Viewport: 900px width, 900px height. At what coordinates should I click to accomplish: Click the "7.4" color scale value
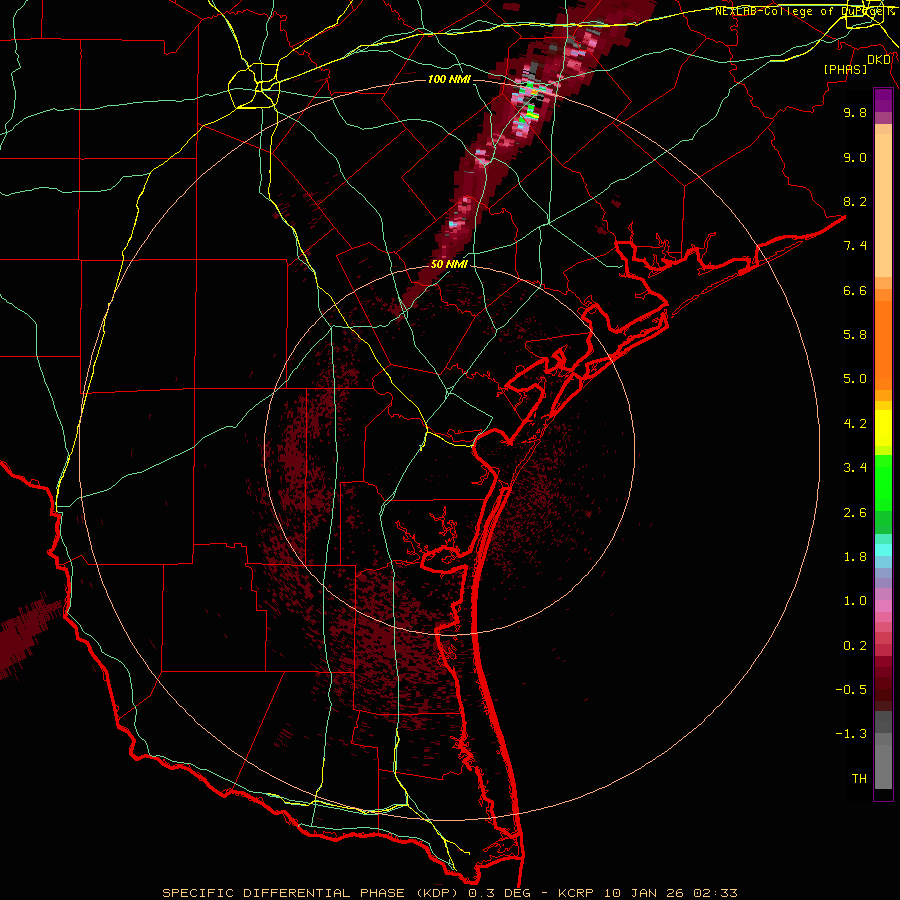click(855, 246)
